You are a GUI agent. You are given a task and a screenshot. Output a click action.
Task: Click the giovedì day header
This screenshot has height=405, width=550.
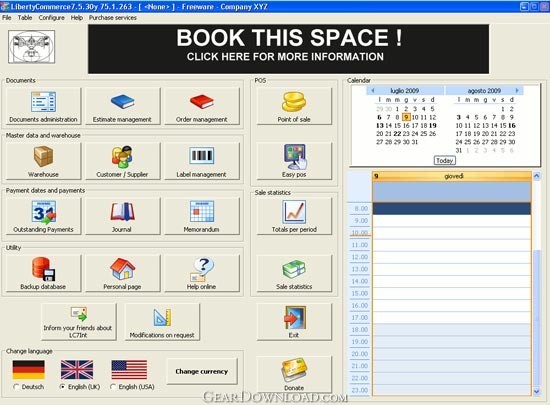[x=452, y=176]
